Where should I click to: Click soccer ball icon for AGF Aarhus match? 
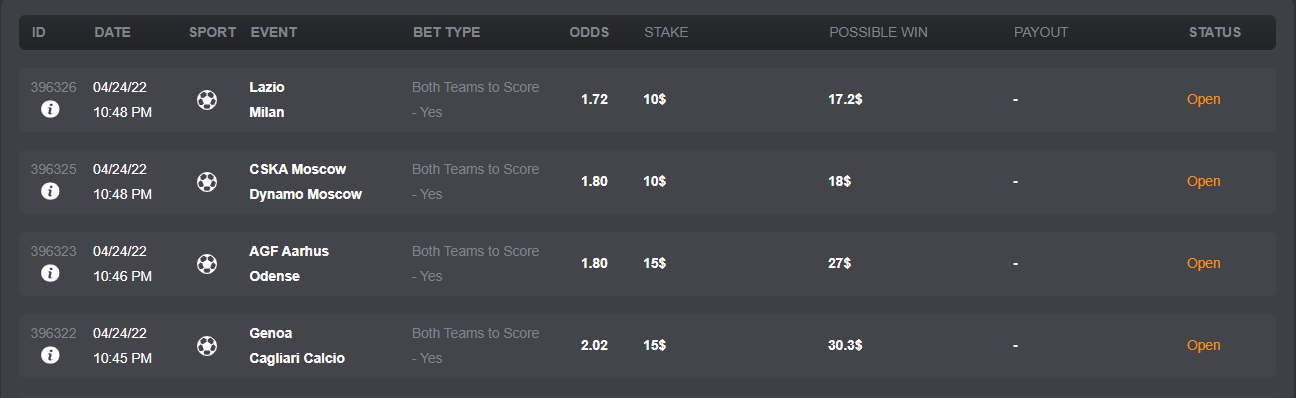pyautogui.click(x=207, y=264)
